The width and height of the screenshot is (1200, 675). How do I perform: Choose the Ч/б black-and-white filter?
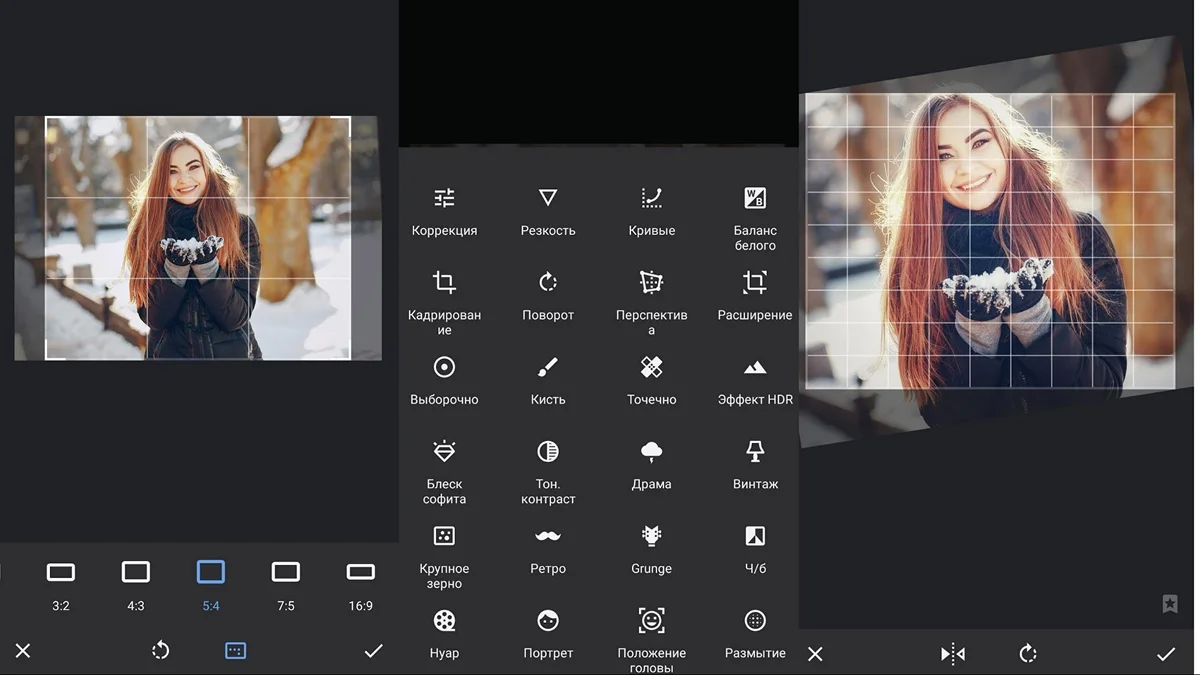[x=755, y=549]
